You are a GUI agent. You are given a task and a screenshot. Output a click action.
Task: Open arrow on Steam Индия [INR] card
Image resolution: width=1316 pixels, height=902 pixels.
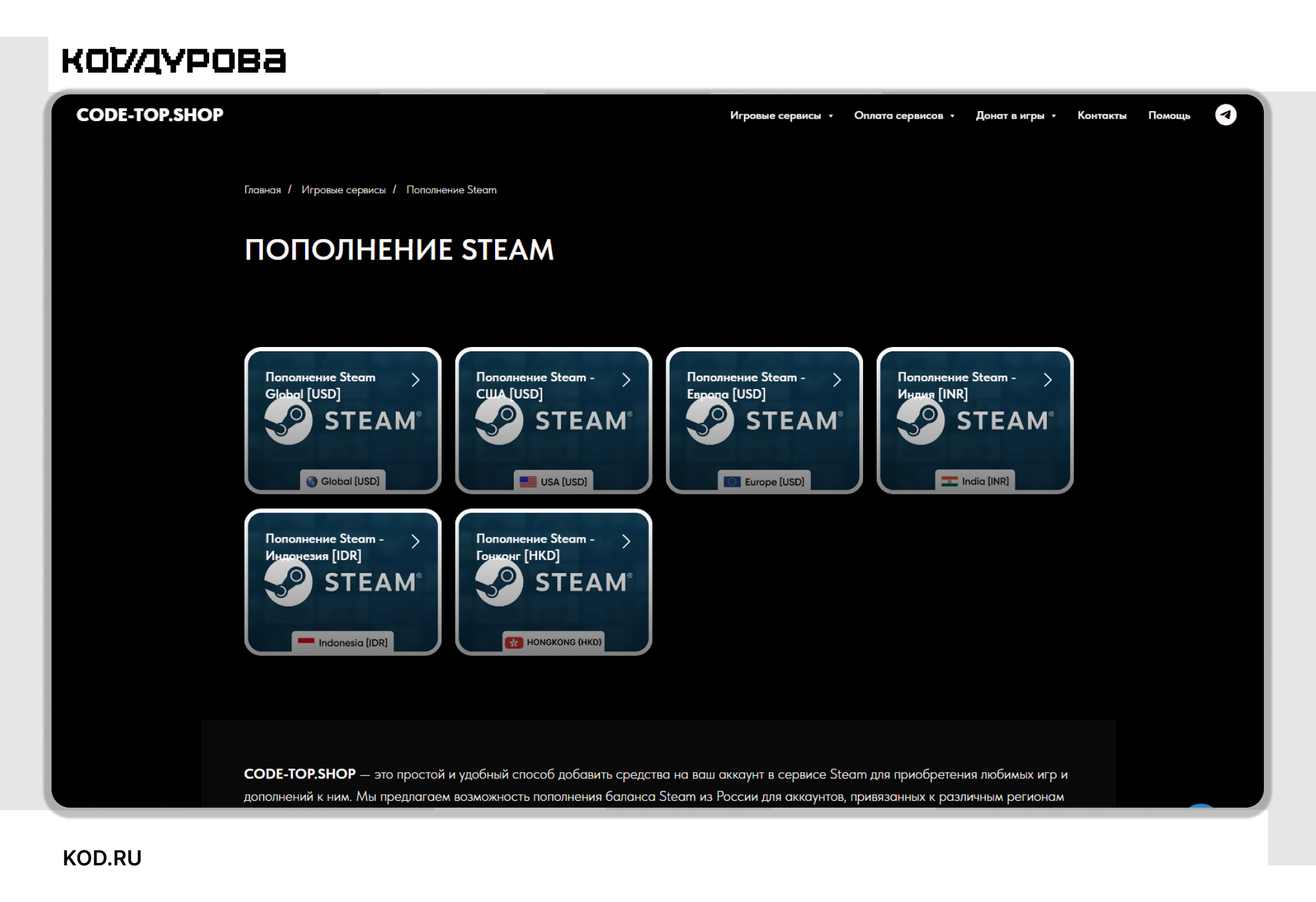tap(1048, 380)
